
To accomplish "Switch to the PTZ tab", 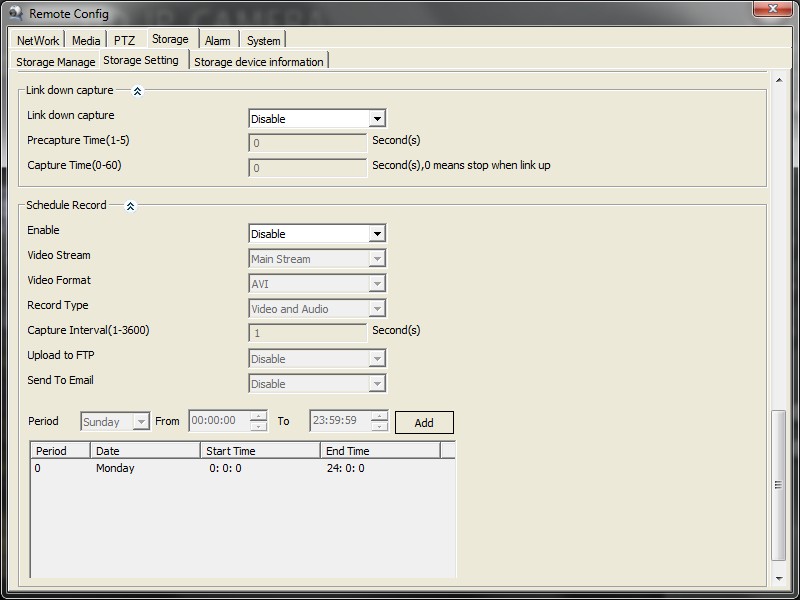I will pyautogui.click(x=124, y=40).
